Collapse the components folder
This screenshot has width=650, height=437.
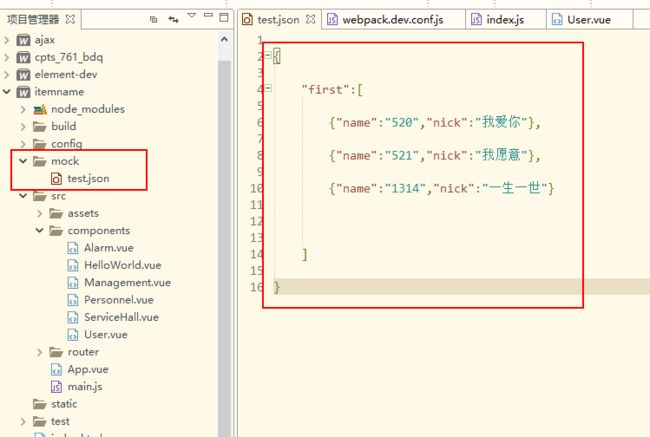[39, 231]
